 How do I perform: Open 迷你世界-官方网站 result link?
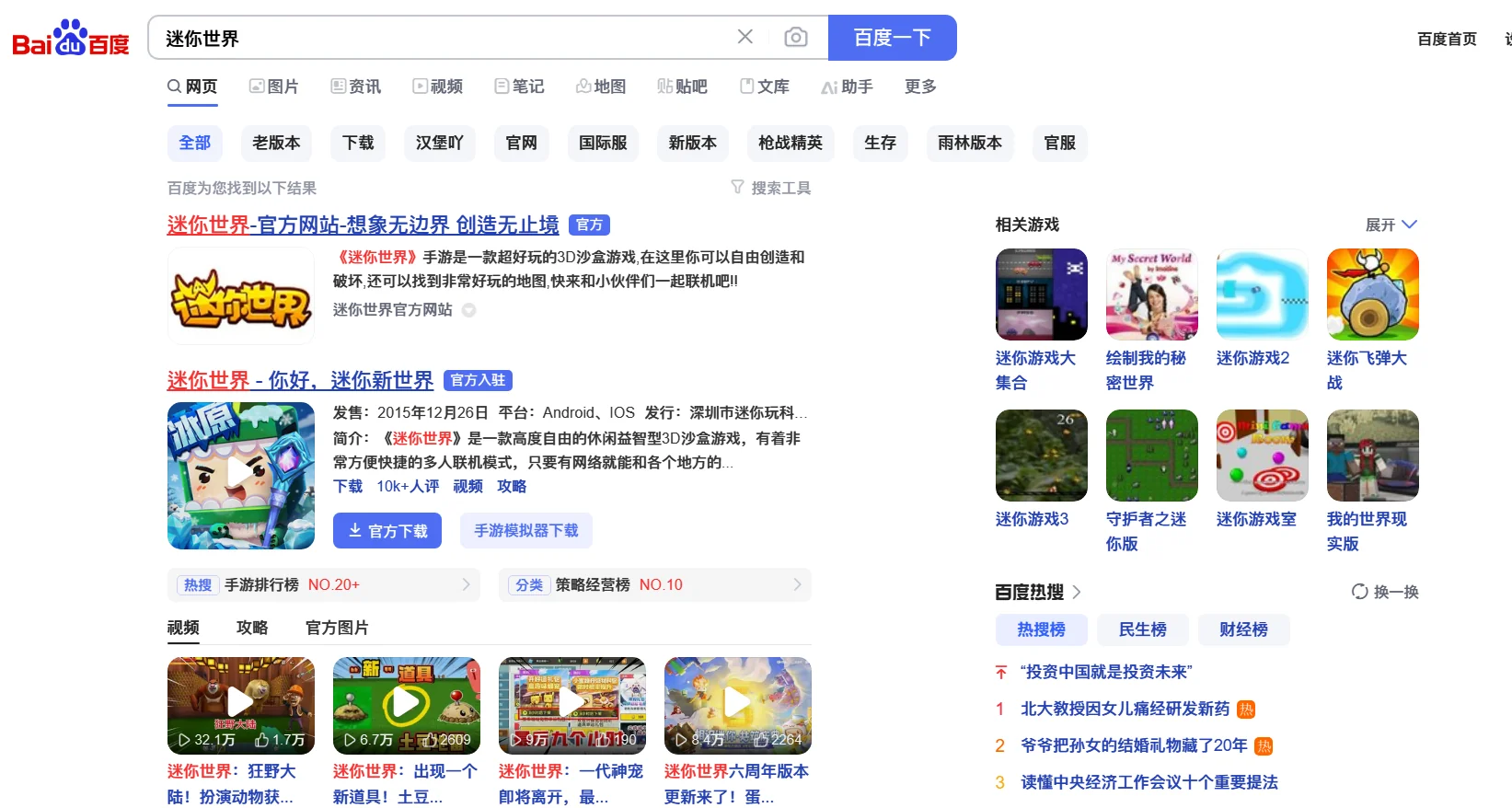(363, 225)
